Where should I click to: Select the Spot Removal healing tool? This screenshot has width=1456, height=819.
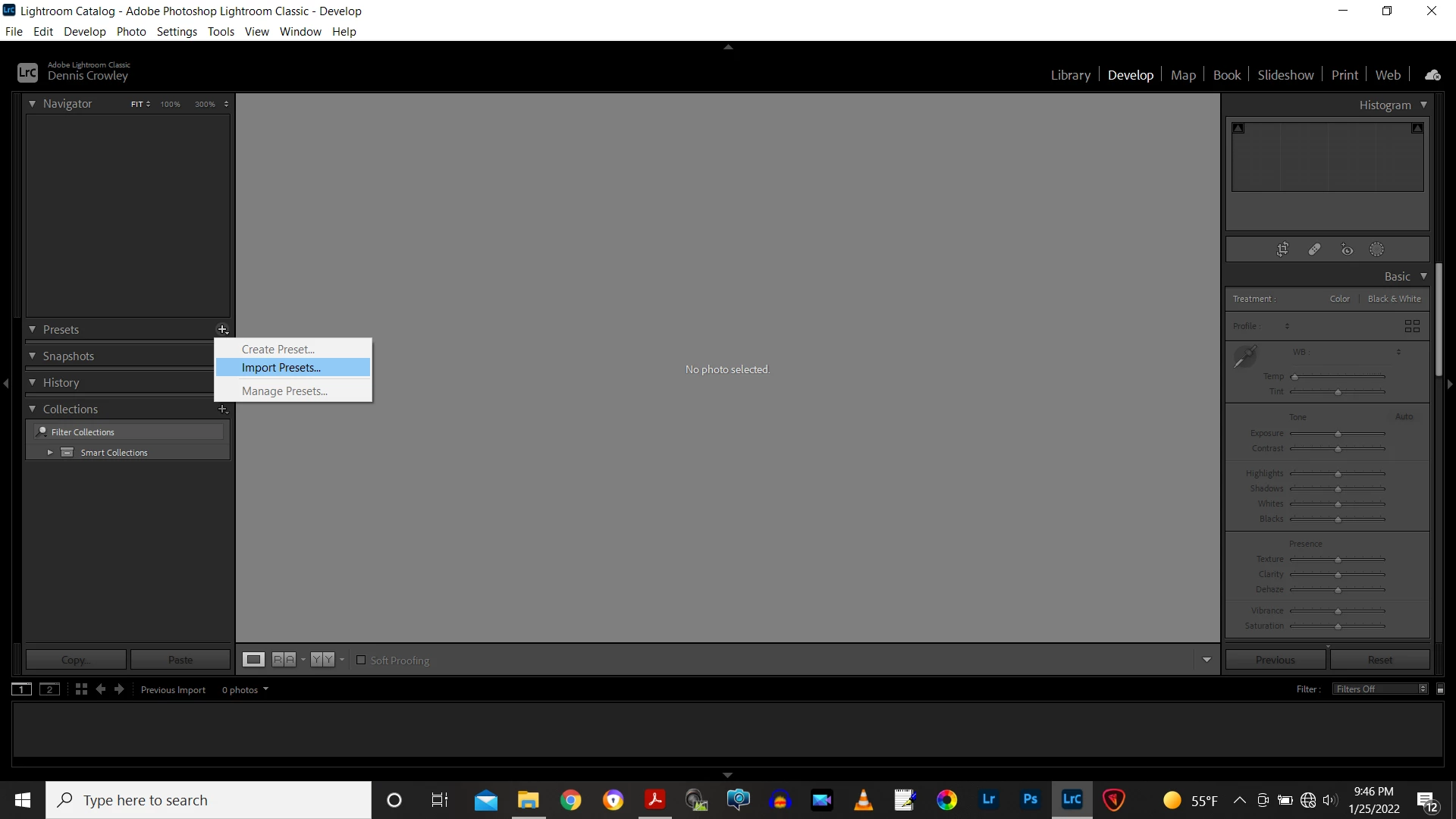point(1314,249)
